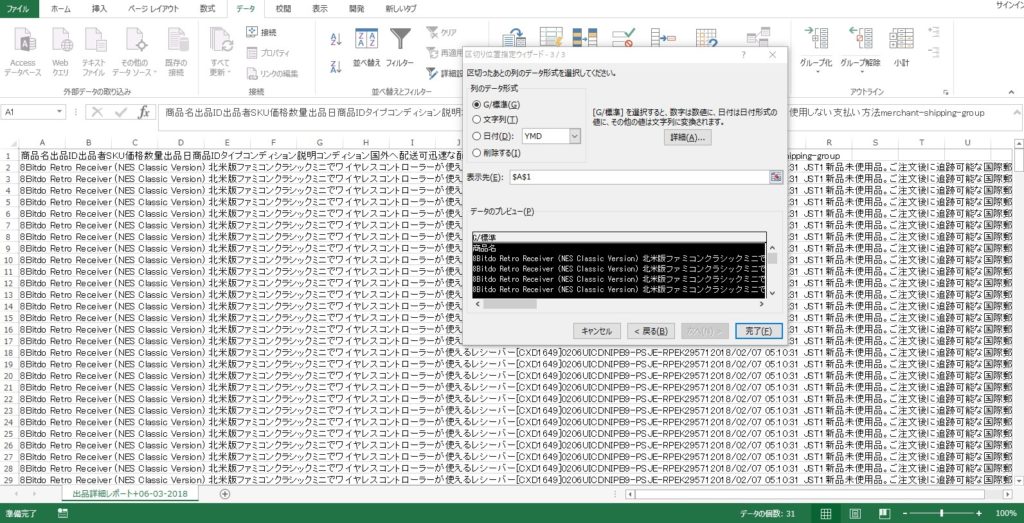The height and width of the screenshot is (523, 1024).
Task: Click the Consolidate icon in ribbon
Action: 663,38
